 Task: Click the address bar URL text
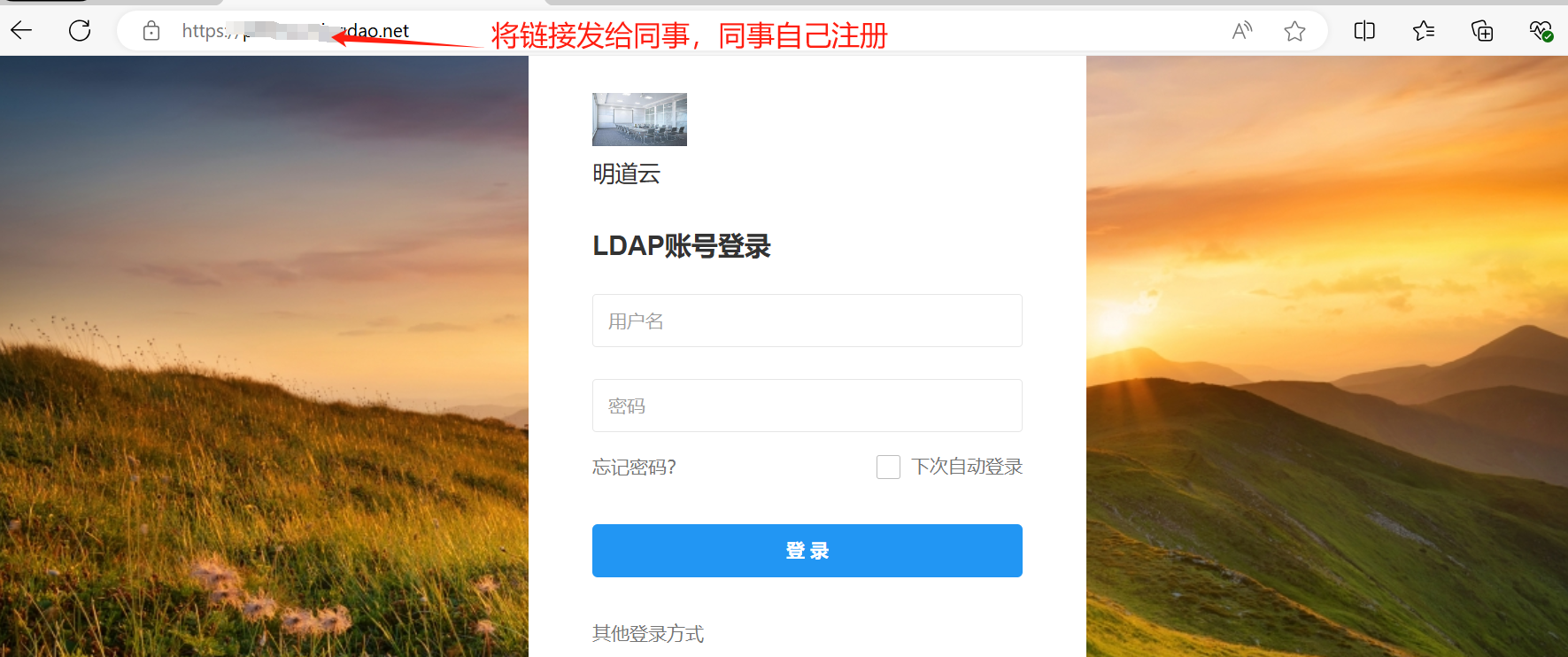[x=296, y=31]
